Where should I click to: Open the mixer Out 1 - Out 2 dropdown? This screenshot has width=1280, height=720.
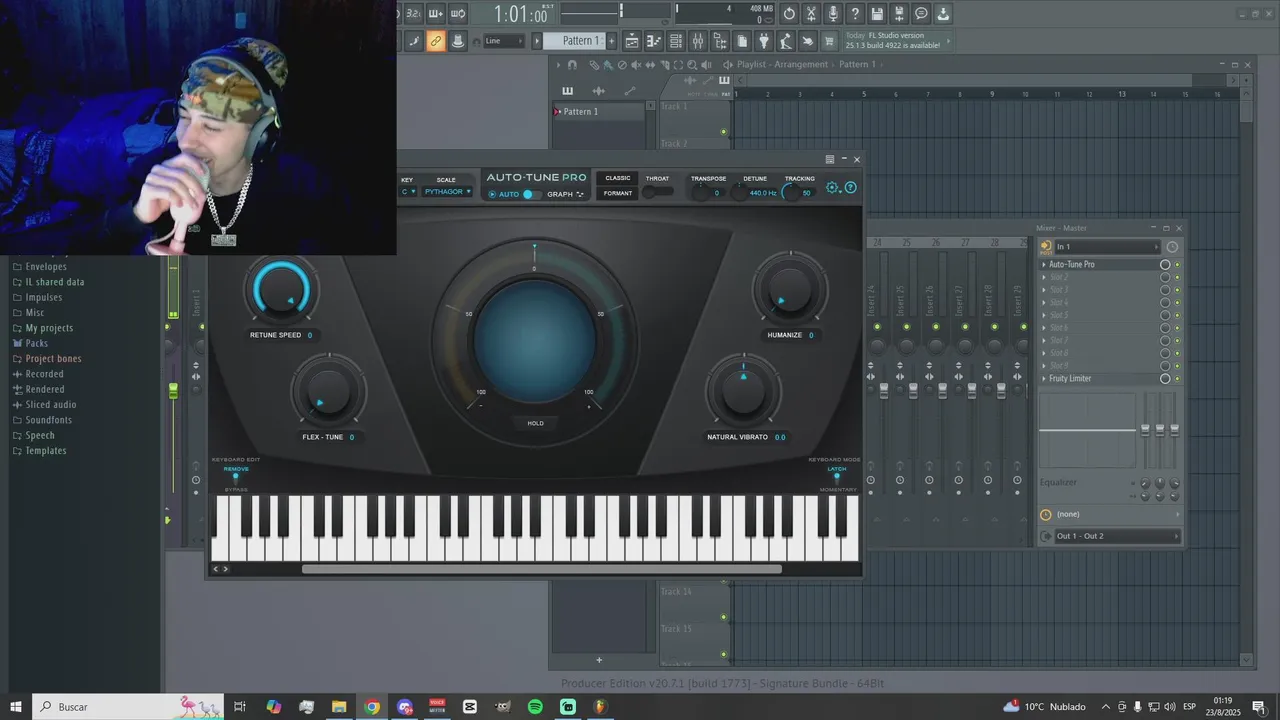pos(1117,536)
